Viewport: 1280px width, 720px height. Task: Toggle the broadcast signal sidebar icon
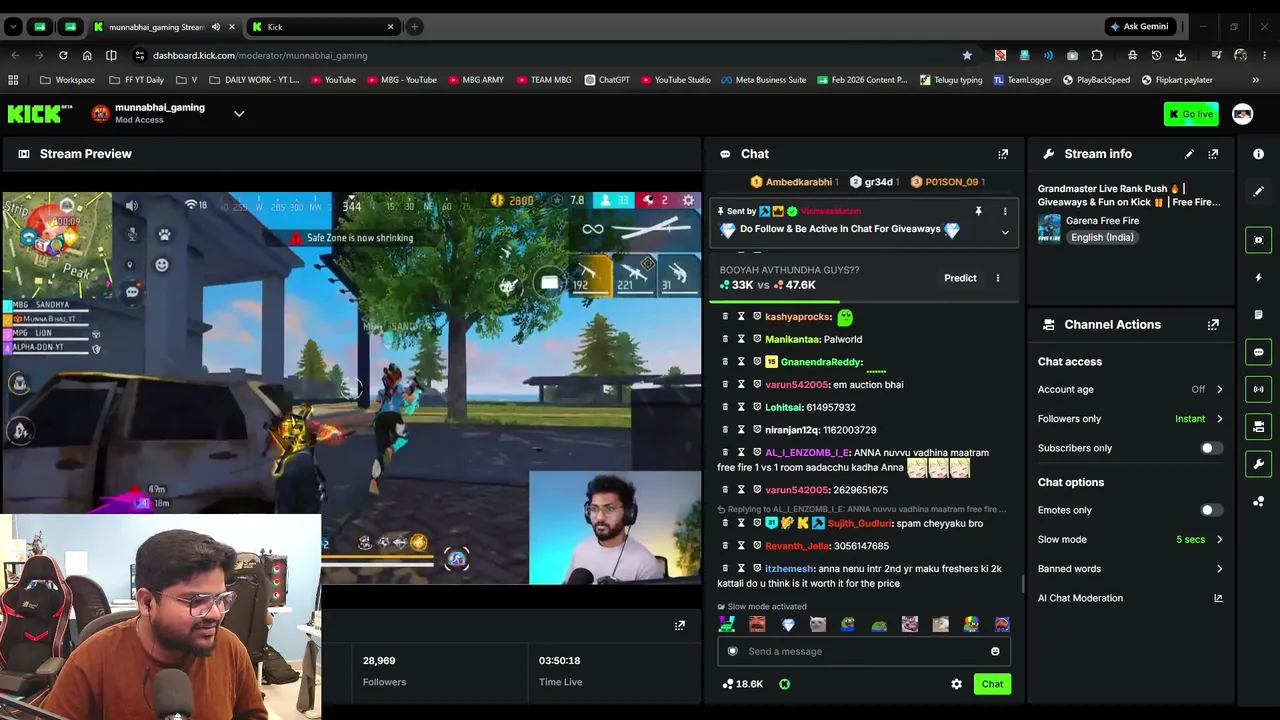1258,389
